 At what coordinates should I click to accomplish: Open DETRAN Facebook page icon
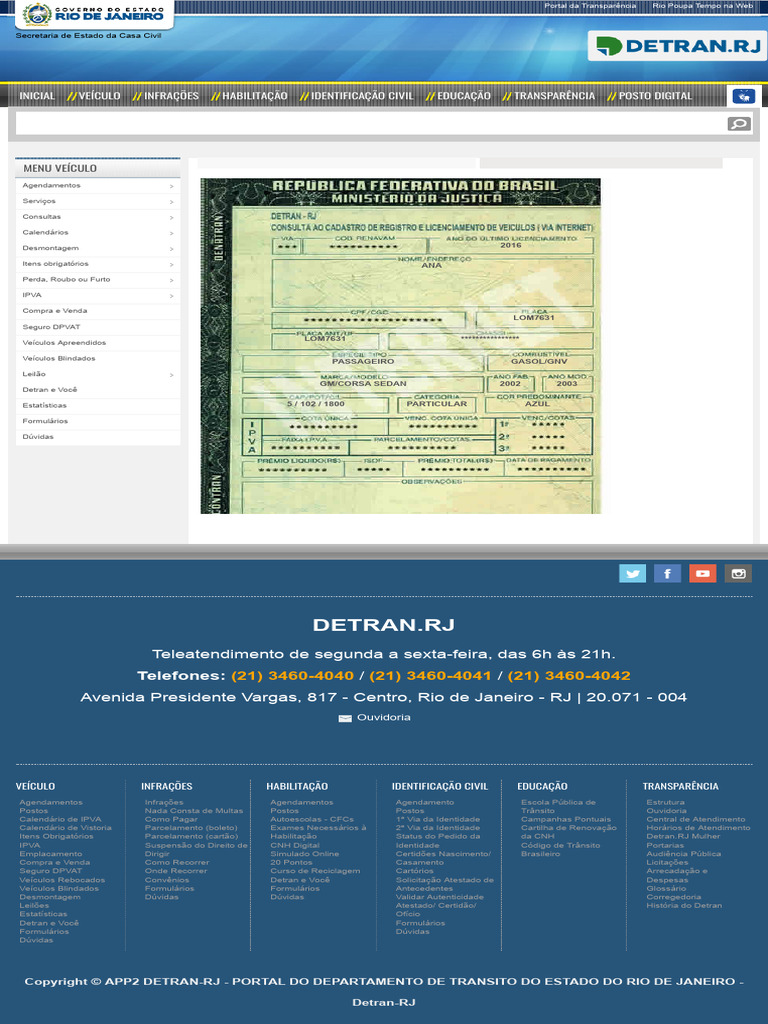[667, 573]
